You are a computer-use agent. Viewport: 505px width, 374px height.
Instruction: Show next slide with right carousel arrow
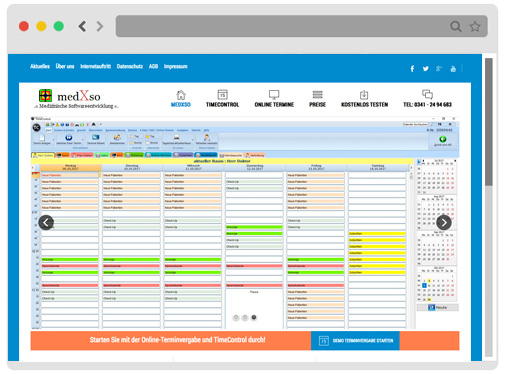pos(444,222)
